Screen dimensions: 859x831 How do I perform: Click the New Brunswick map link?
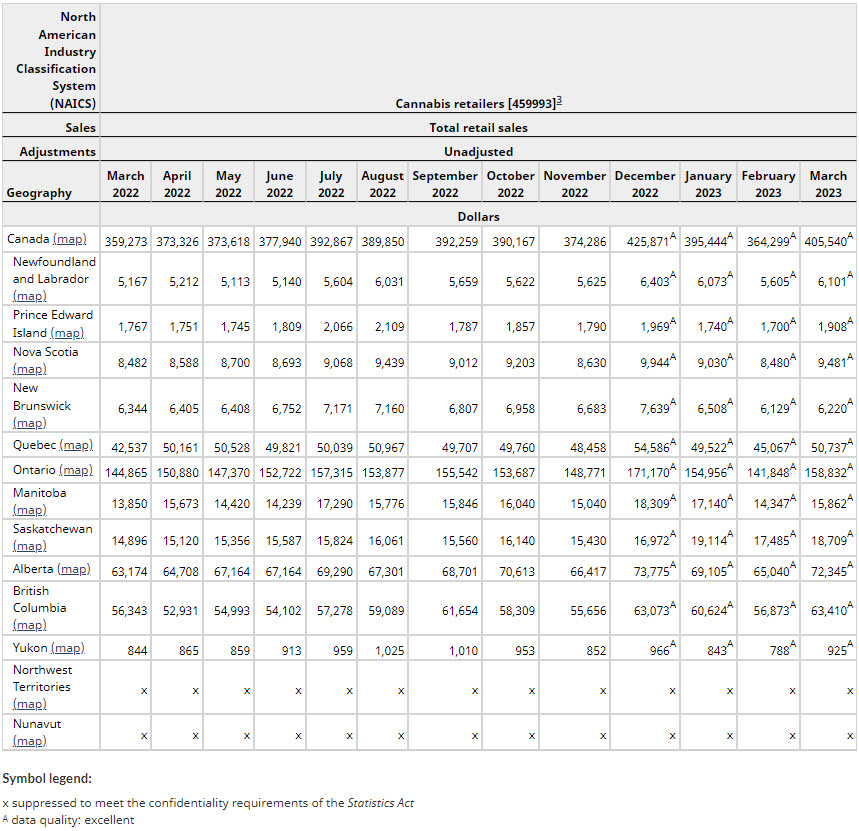pos(29,424)
